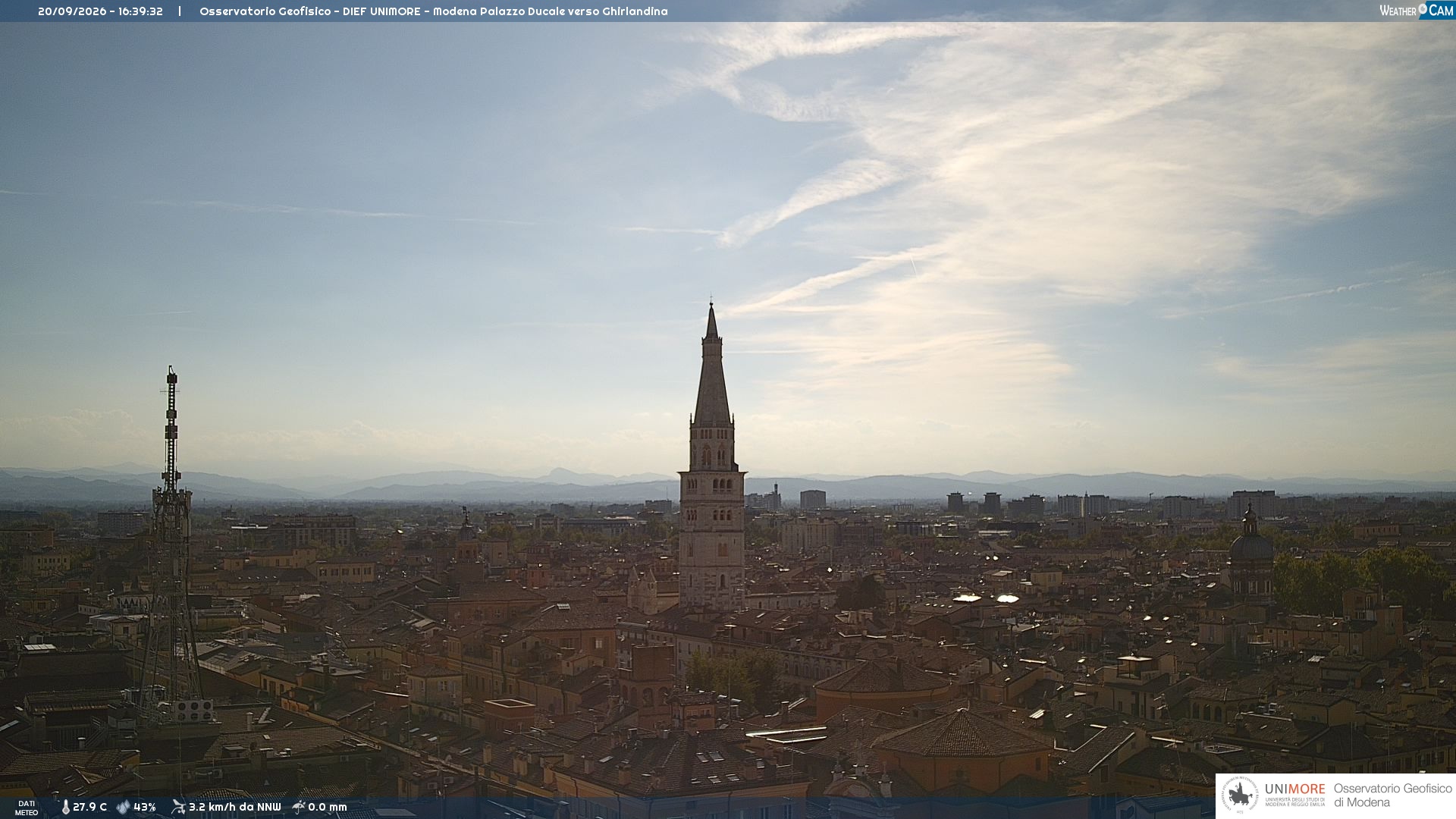The height and width of the screenshot is (819, 1456).
Task: Click the UNIMORE wordmark text
Action: (x=1294, y=789)
